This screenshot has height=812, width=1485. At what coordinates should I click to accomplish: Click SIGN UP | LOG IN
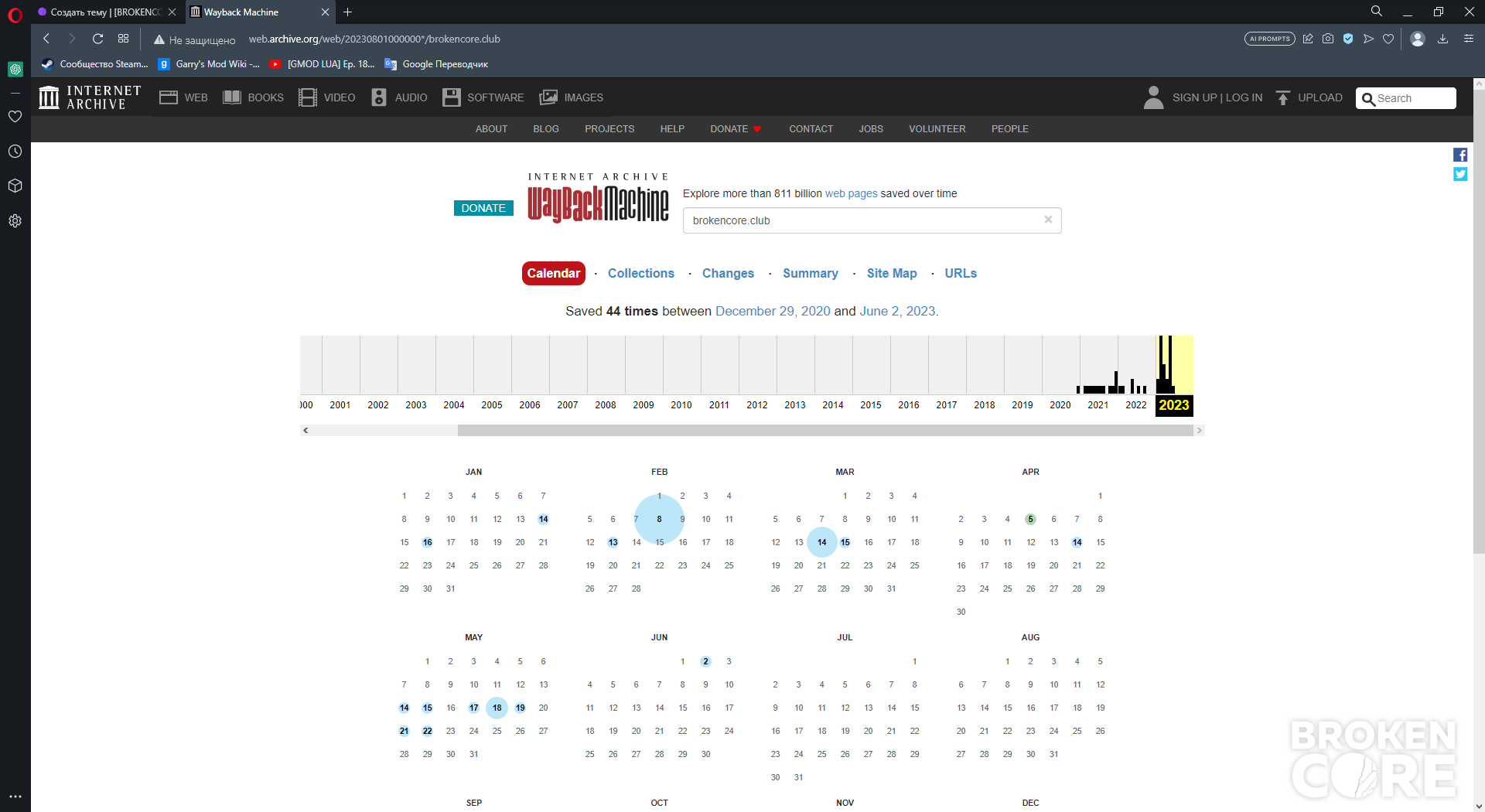tap(1217, 98)
